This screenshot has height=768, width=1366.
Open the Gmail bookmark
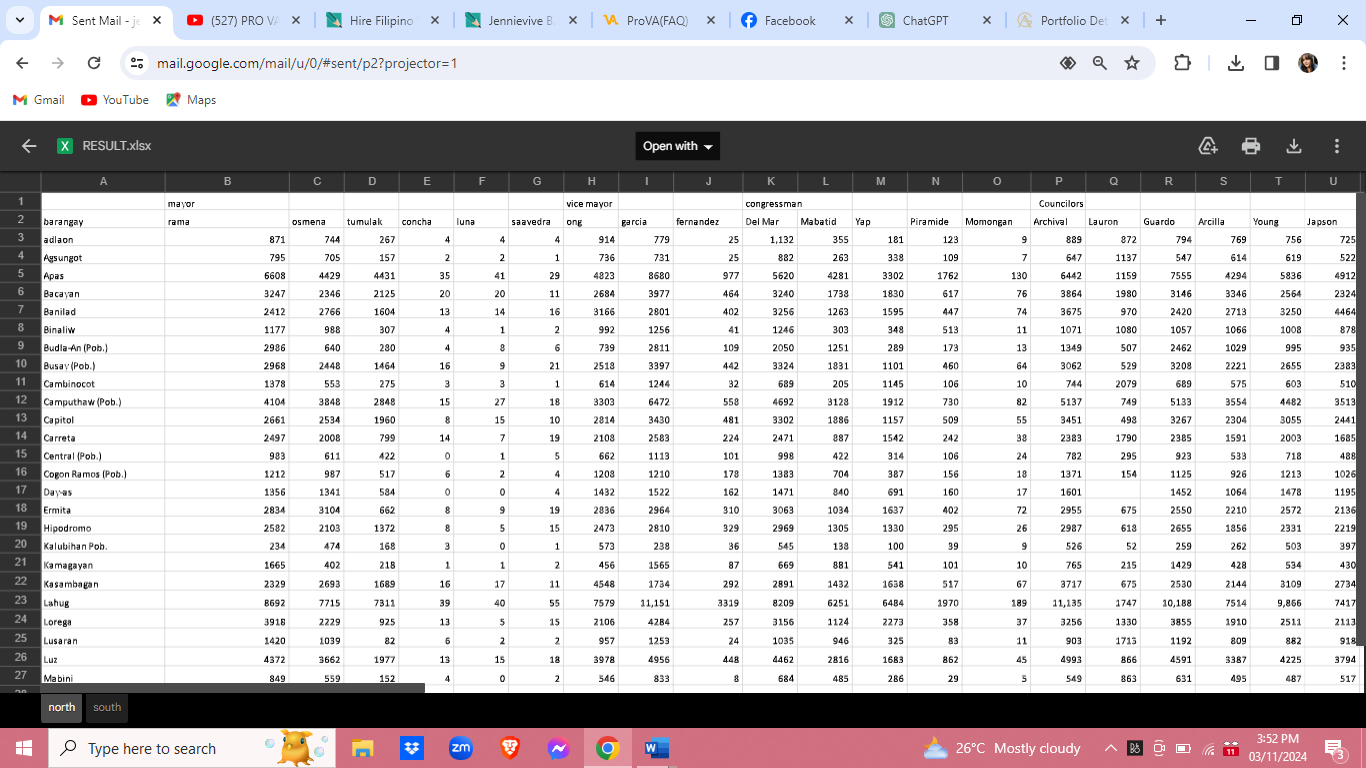pyautogui.click(x=39, y=100)
